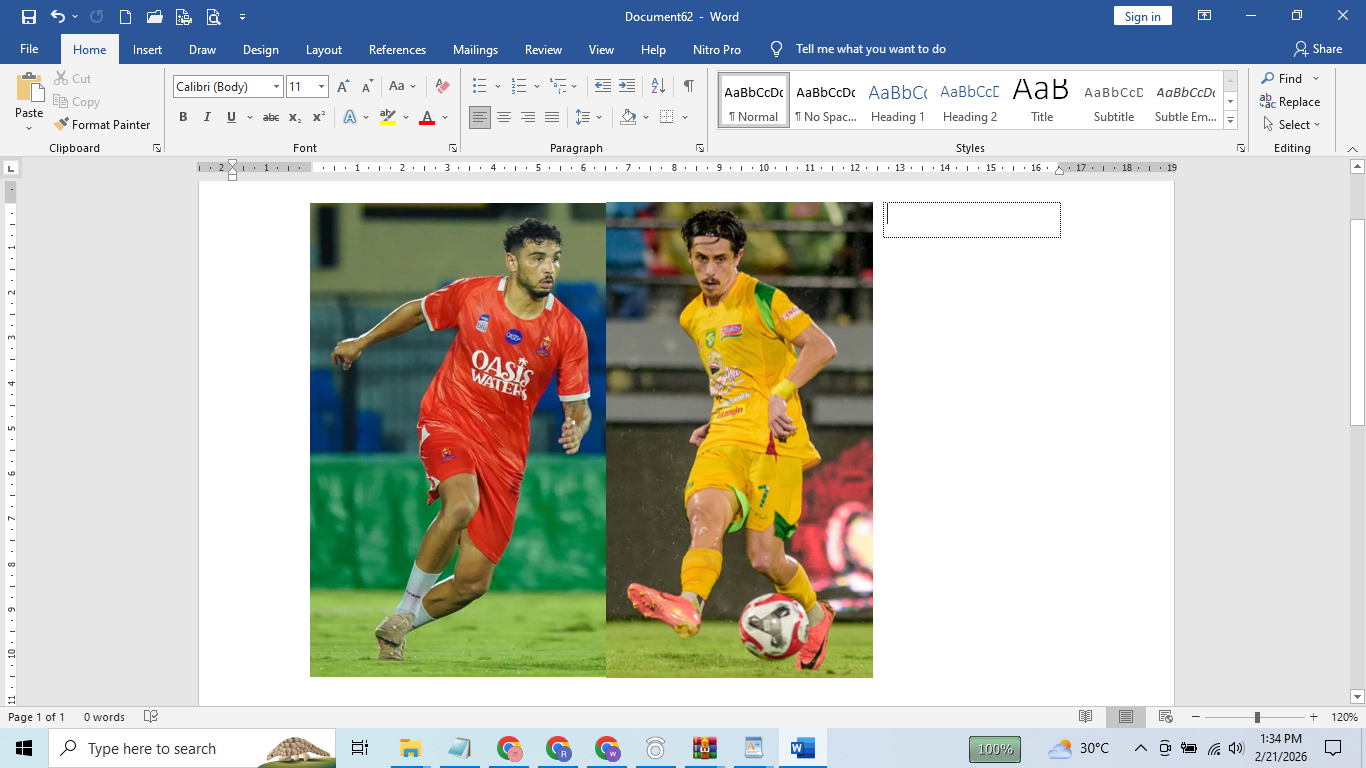Open the Line Spacing dropdown
The height and width of the screenshot is (768, 1366).
point(588,118)
